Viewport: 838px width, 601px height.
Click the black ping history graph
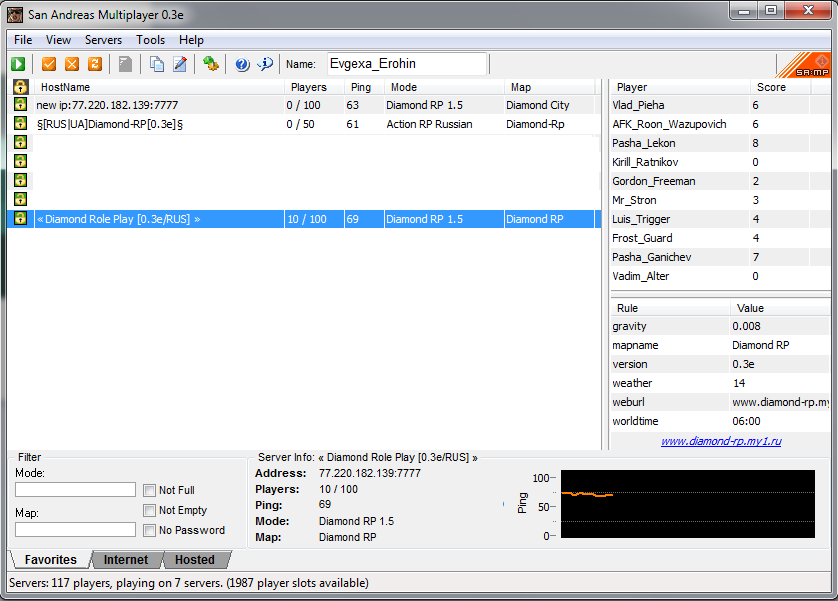[688, 504]
